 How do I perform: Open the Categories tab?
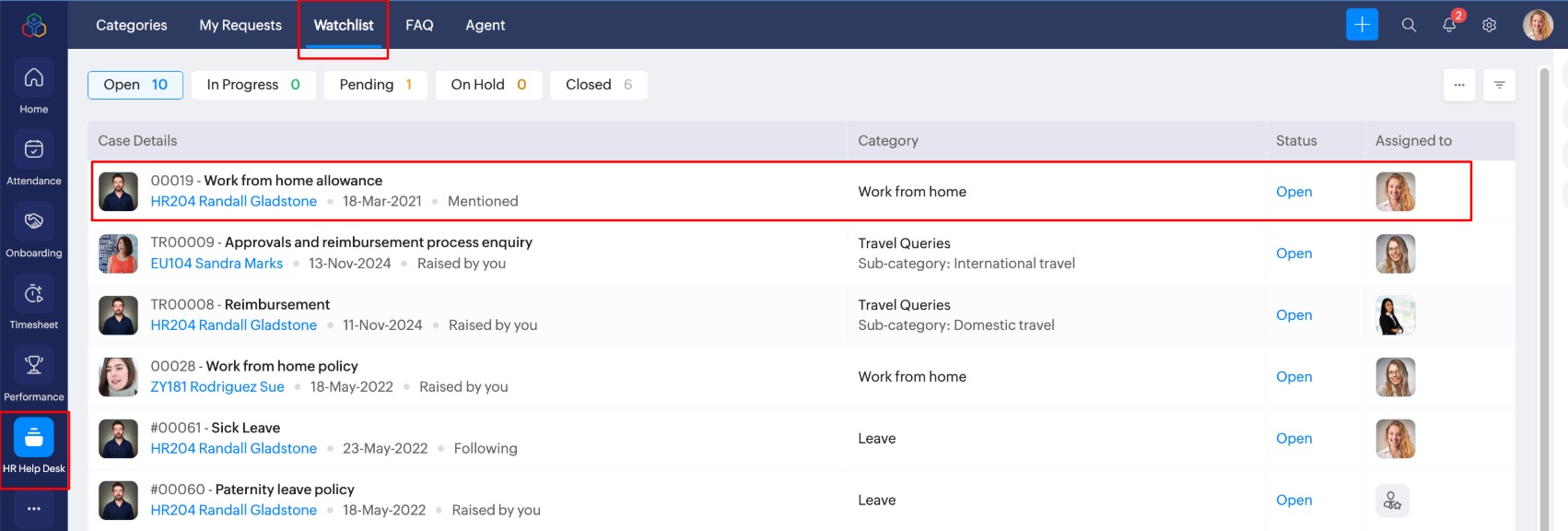tap(132, 25)
